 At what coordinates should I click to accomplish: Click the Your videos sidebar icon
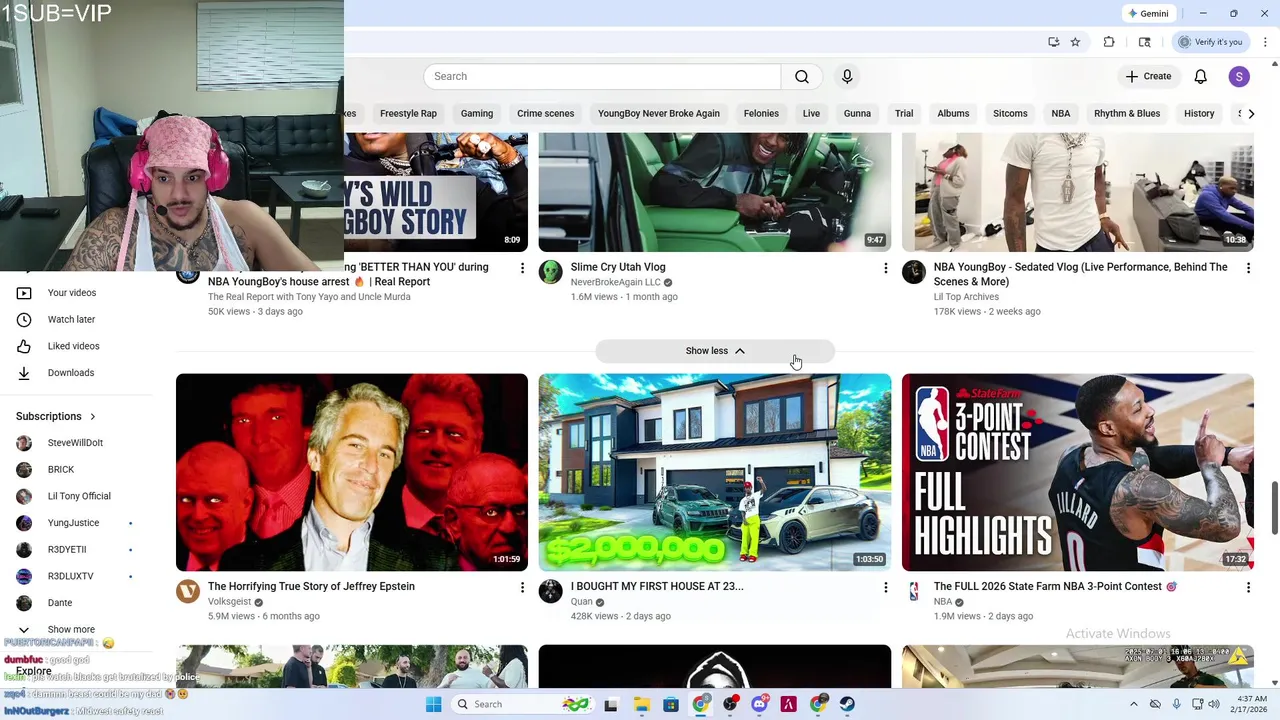[x=24, y=293]
